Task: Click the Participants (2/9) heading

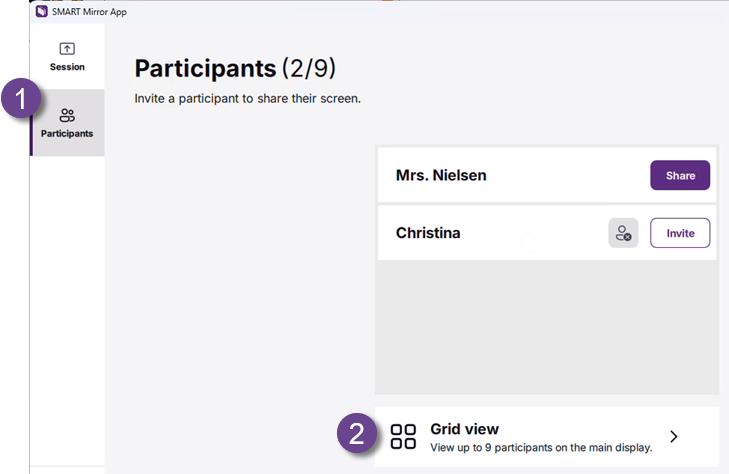Action: 235,68
